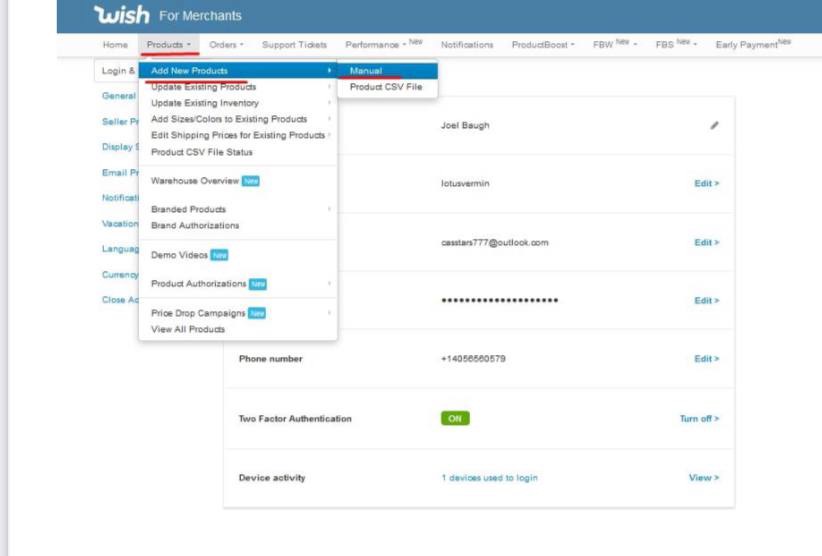Expand the FBS menu
The width and height of the screenshot is (822, 556).
coord(676,44)
